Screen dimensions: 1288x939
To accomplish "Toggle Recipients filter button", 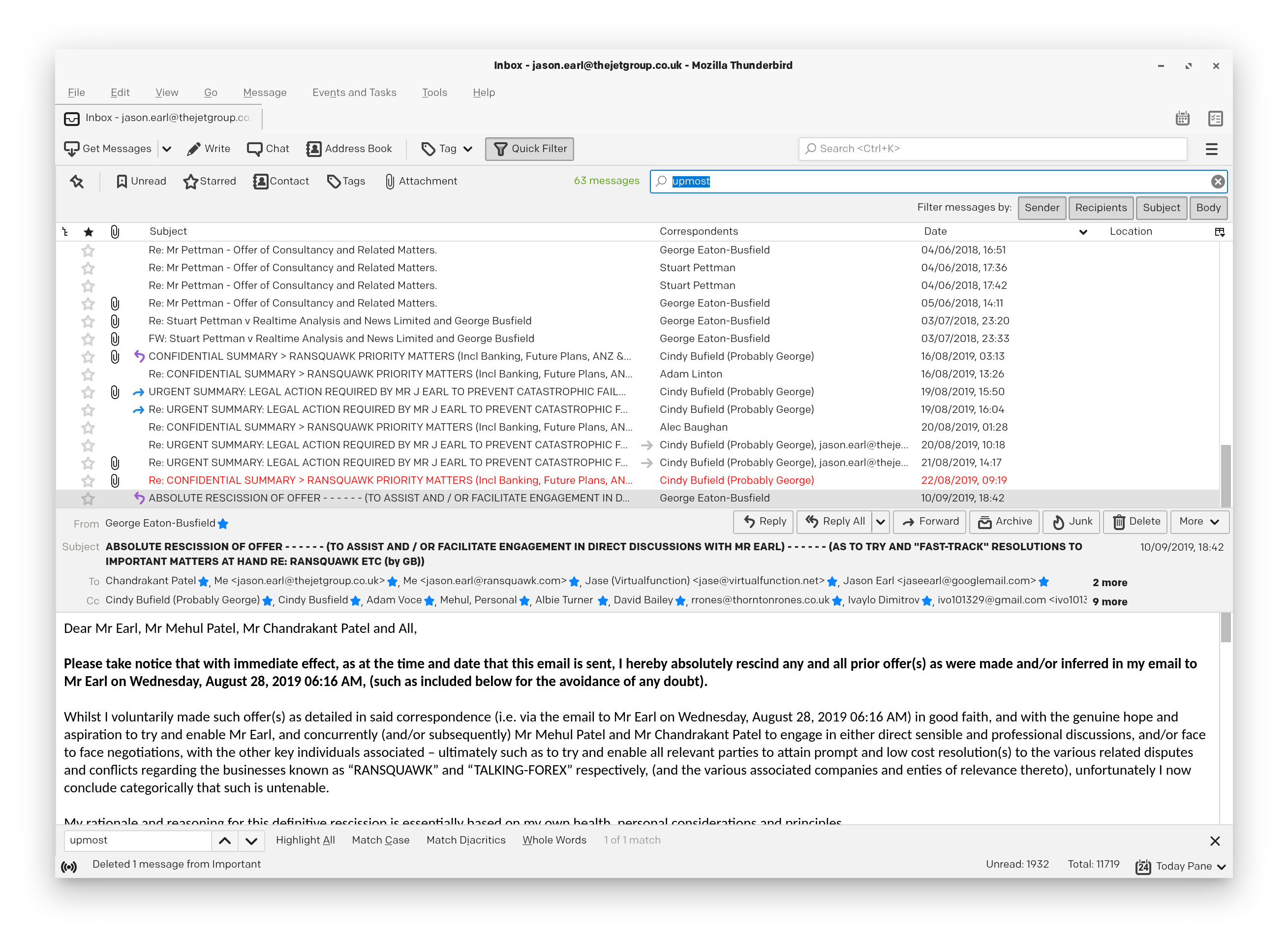I will [1101, 208].
